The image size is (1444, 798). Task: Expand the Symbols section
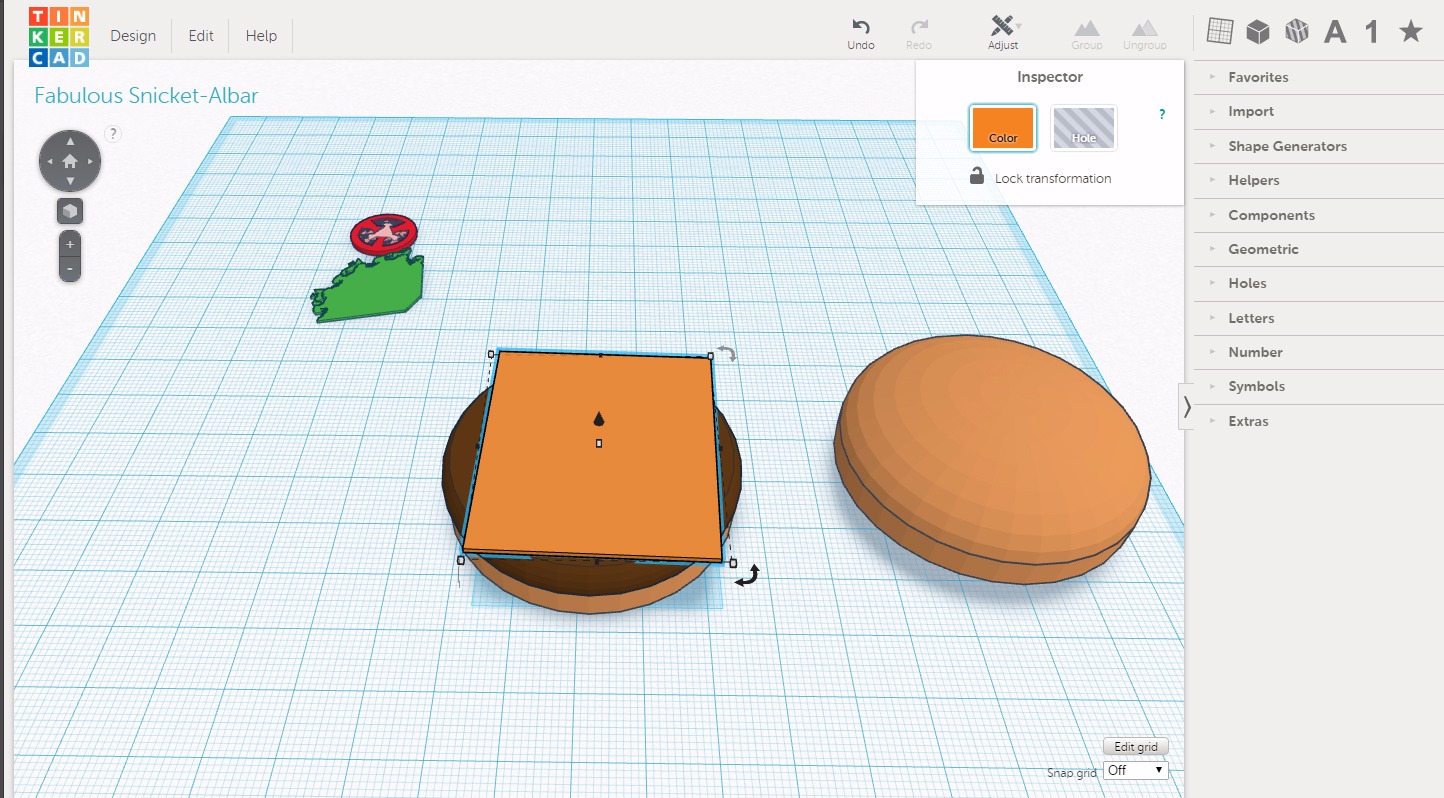[1319, 386]
